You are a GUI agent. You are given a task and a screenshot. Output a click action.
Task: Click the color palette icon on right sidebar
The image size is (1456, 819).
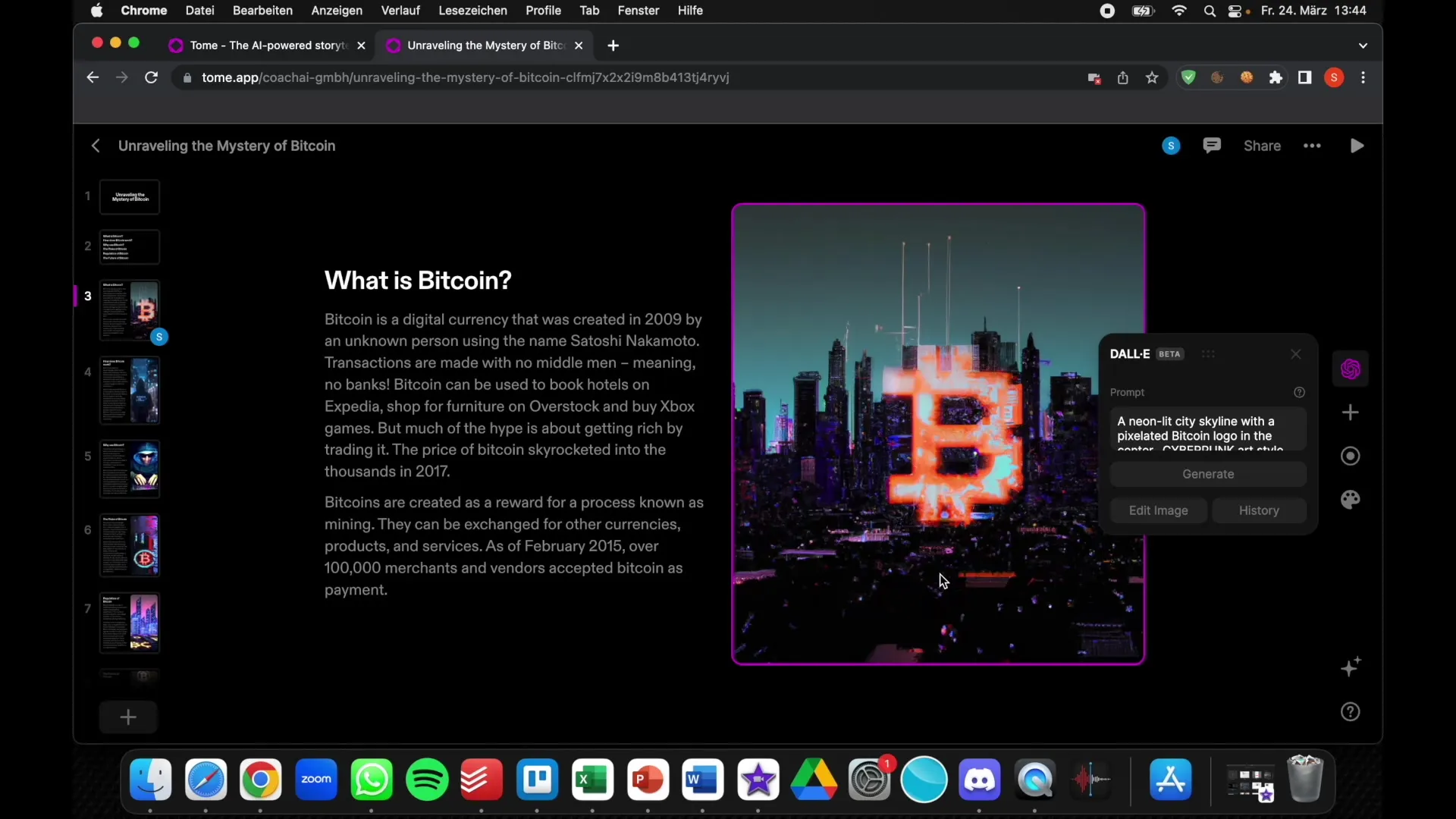1350,500
